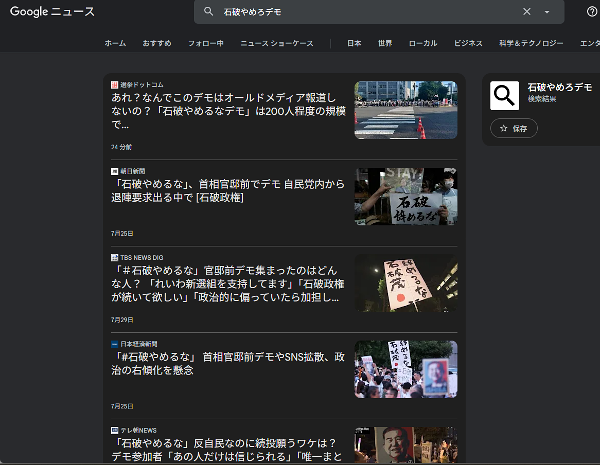Open the ホーム tab
The width and height of the screenshot is (600, 465).
[x=115, y=44]
